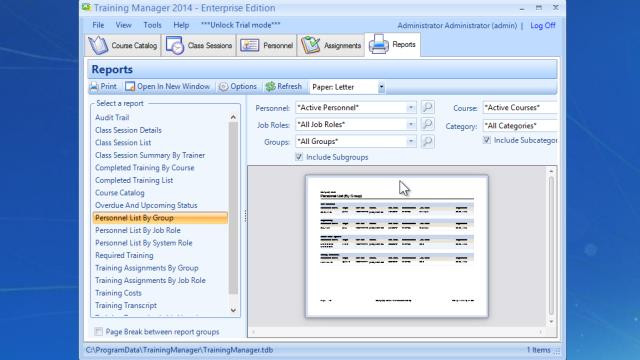Select the Course Catalog report in list
The image size is (640, 360).
point(120,193)
